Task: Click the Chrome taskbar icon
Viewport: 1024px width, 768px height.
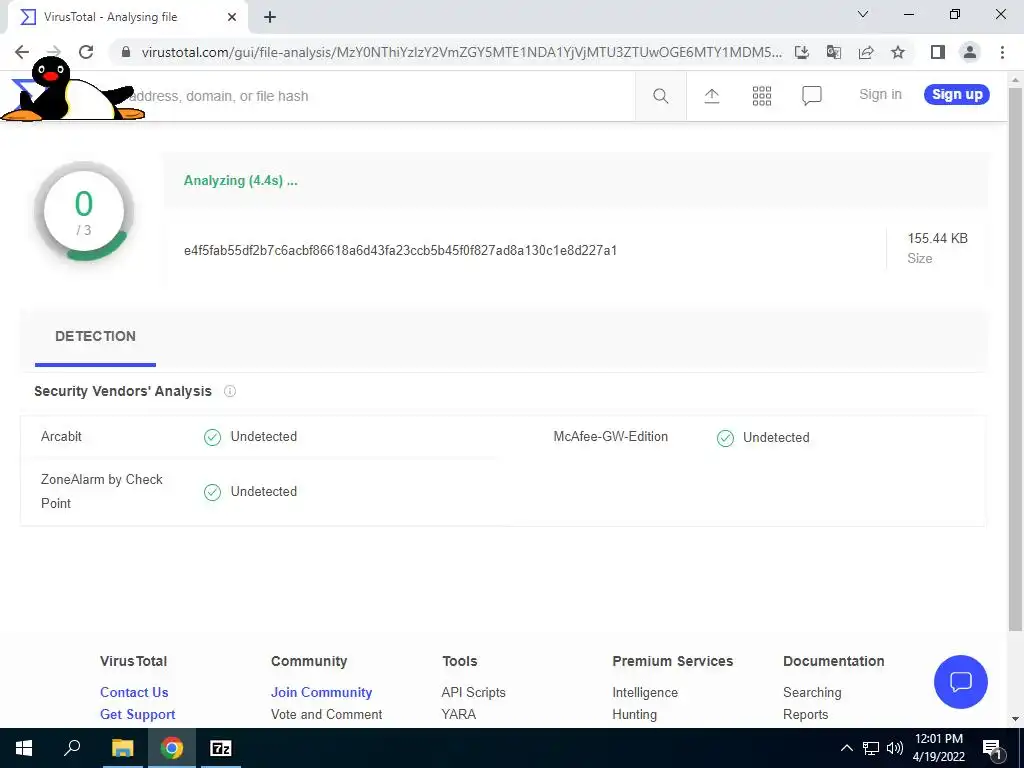Action: point(172,748)
